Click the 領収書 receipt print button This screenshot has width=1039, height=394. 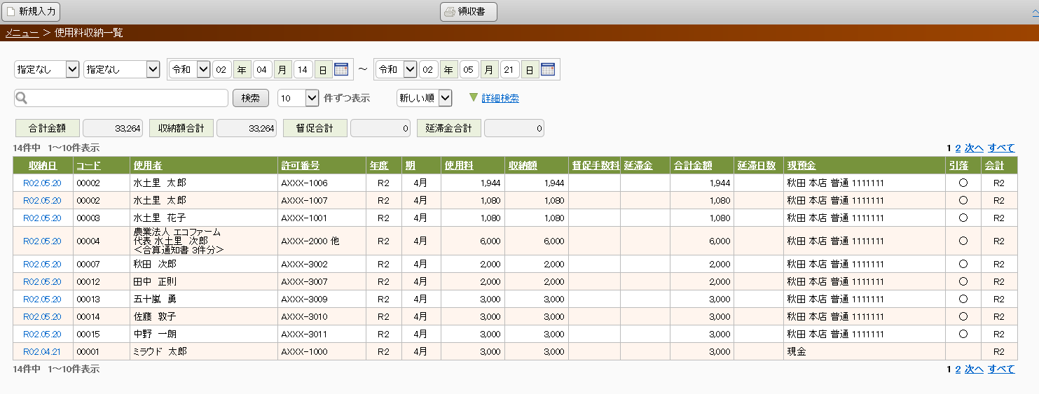[468, 11]
